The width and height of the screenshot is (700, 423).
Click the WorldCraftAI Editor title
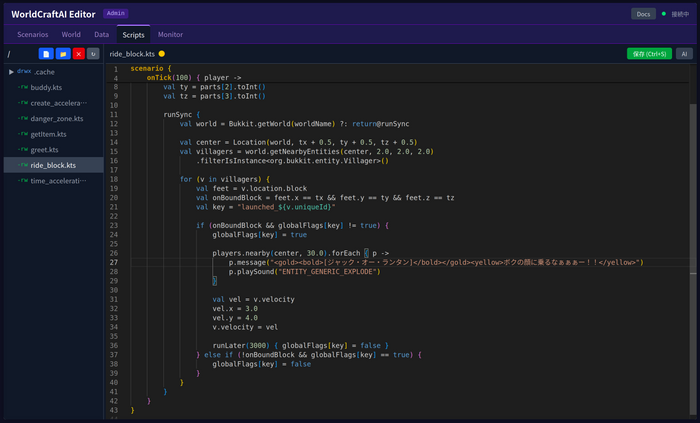[53, 14]
